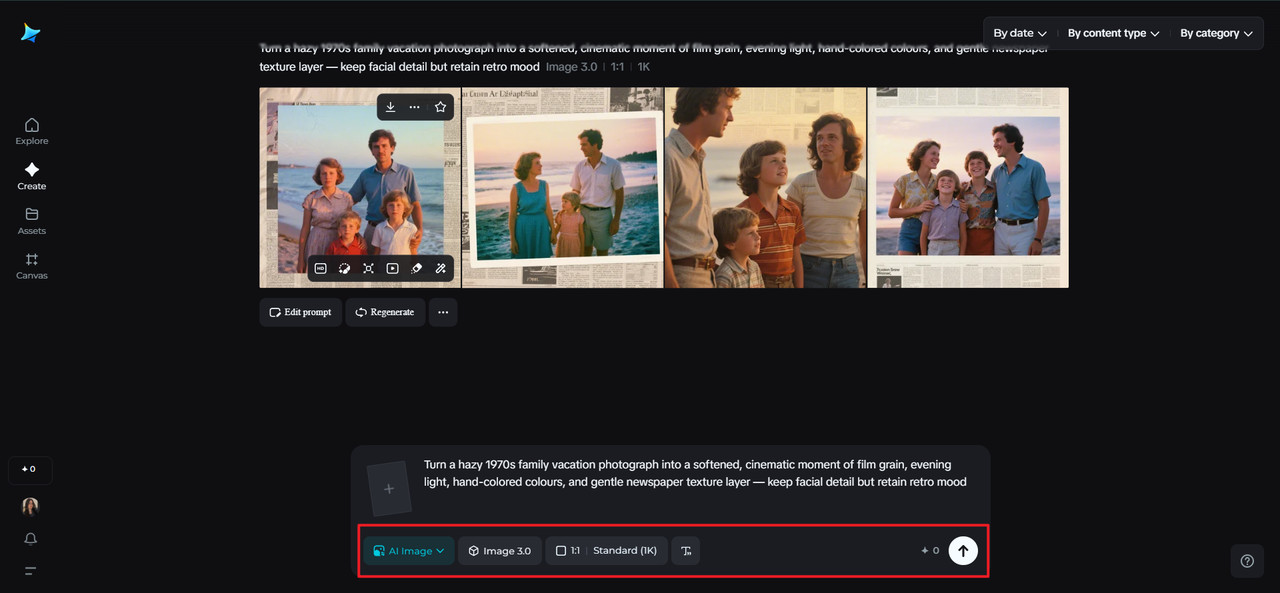Open the Assets section in sidebar

pos(31,220)
